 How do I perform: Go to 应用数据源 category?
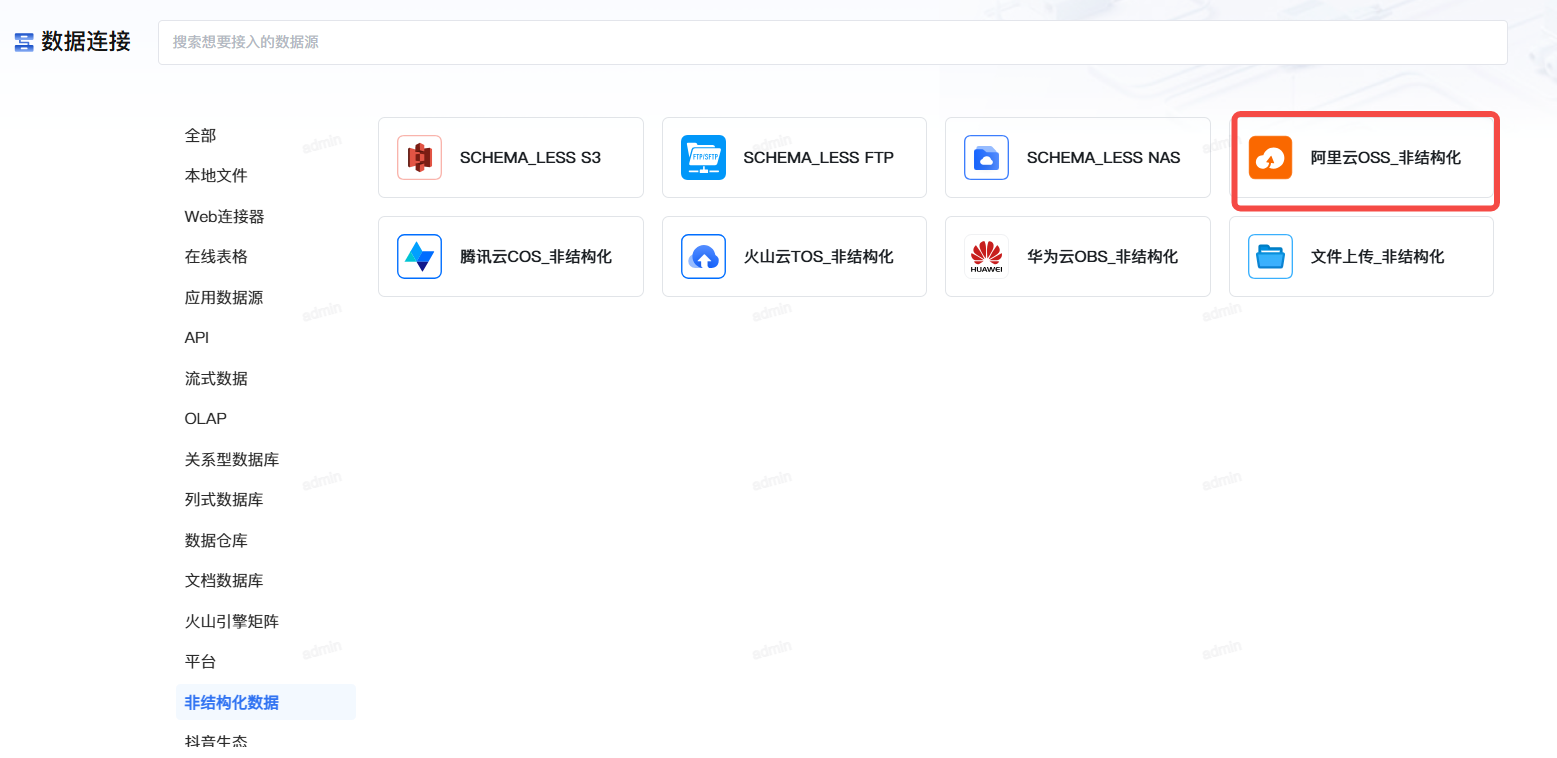(224, 297)
